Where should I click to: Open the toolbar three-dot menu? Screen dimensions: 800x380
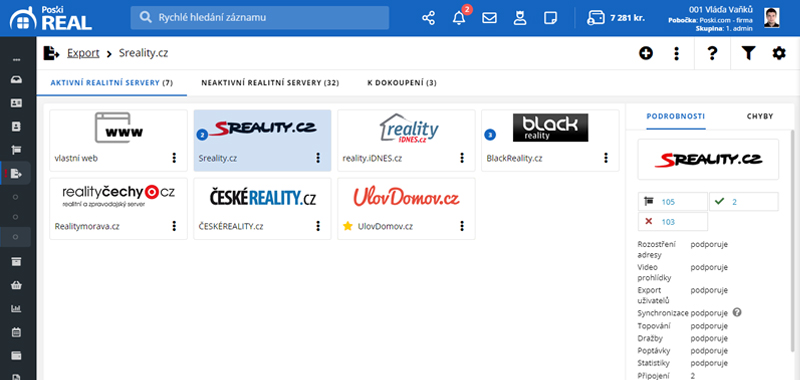677,53
